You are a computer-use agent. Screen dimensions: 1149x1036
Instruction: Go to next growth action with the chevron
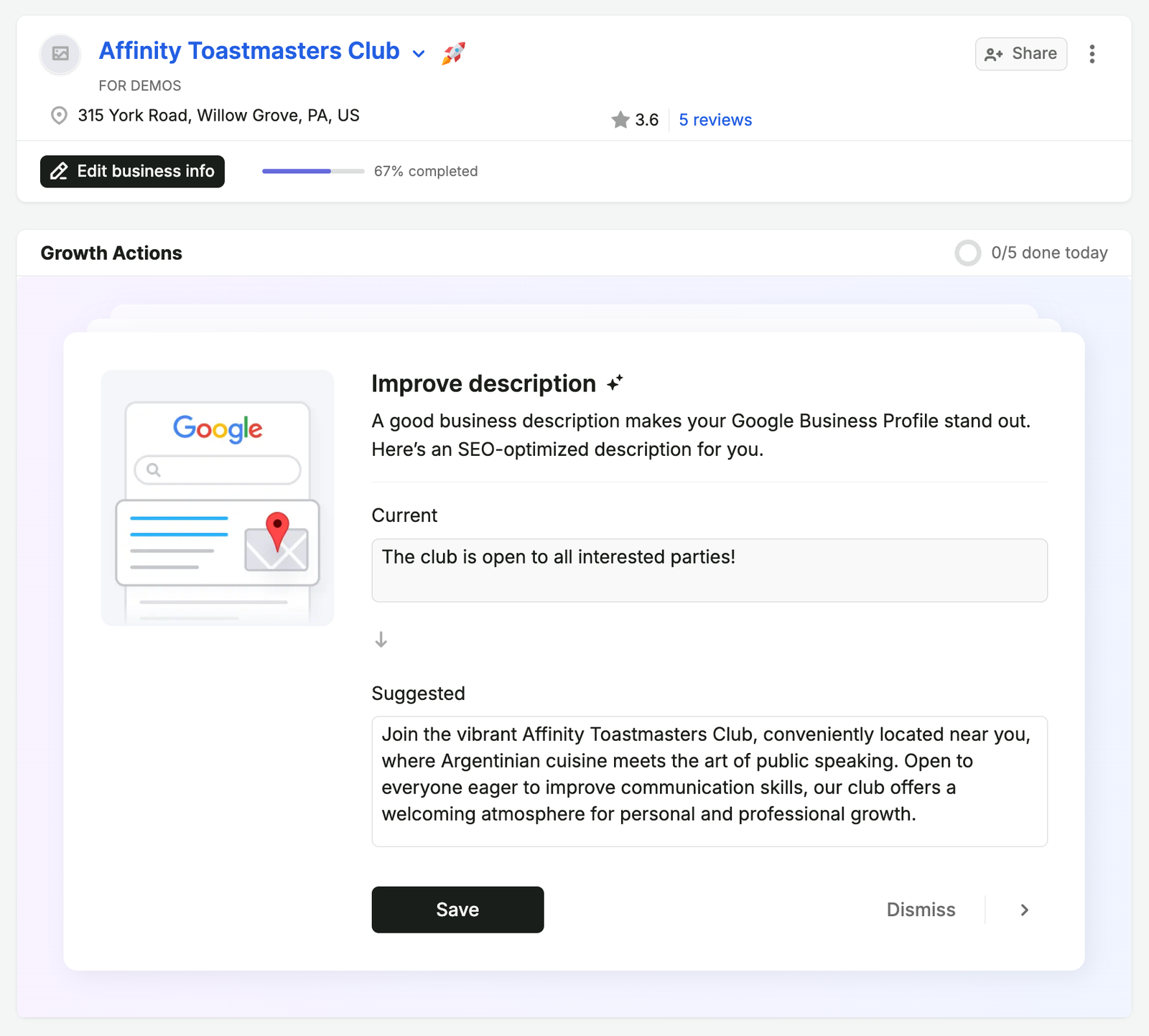coord(1025,910)
